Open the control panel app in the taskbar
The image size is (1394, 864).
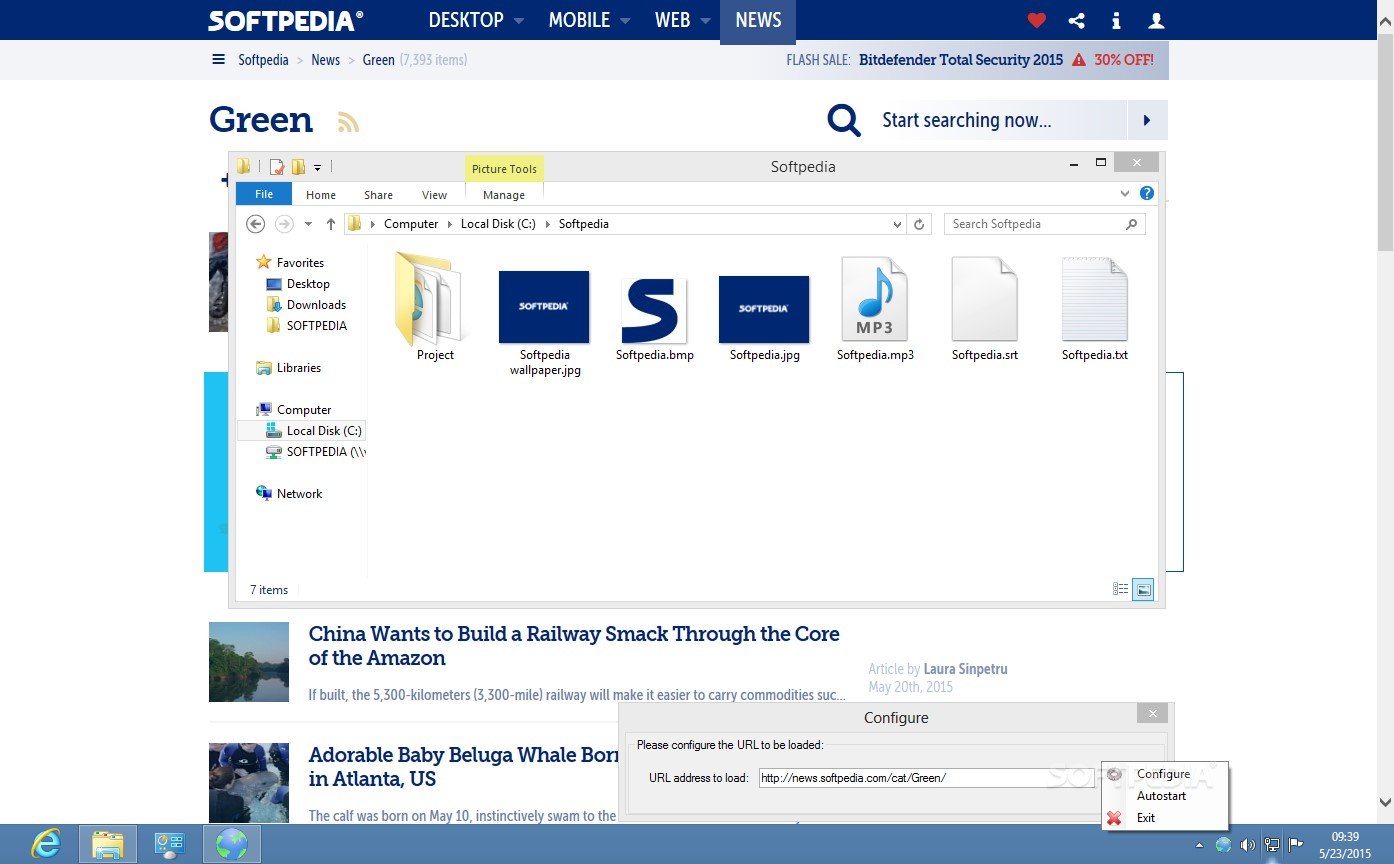[x=170, y=844]
